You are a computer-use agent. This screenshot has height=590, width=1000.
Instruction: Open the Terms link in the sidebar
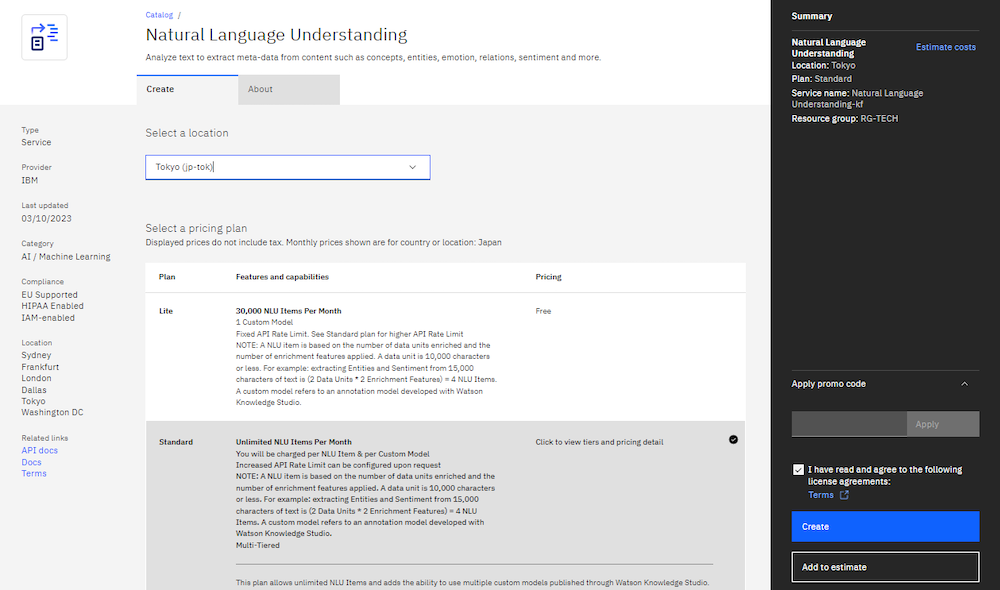click(x=34, y=474)
